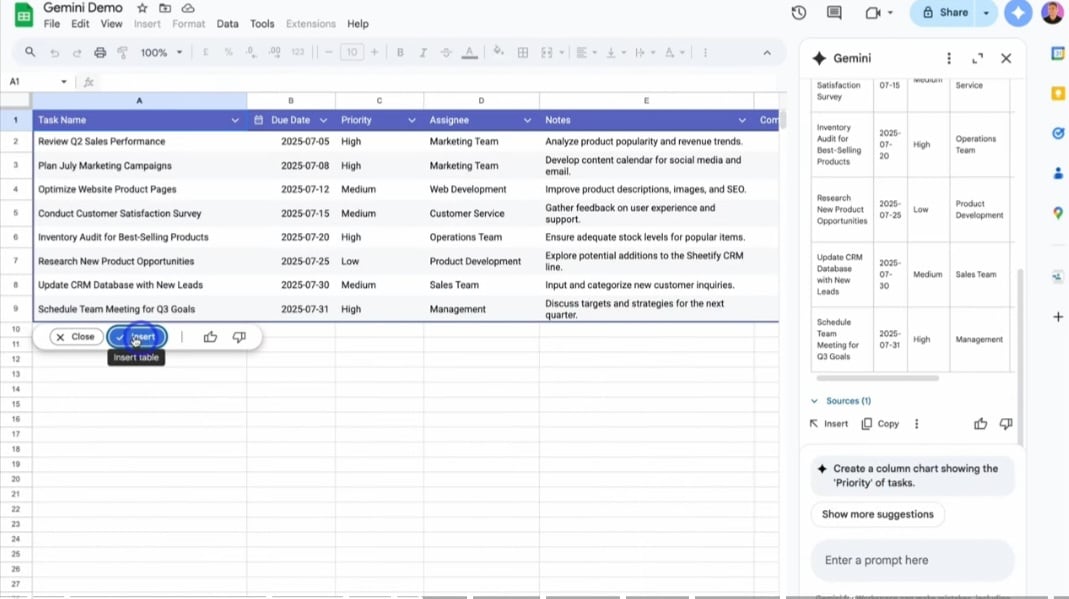Open version history clock icon
This screenshot has height=599, width=1069.
click(x=798, y=13)
